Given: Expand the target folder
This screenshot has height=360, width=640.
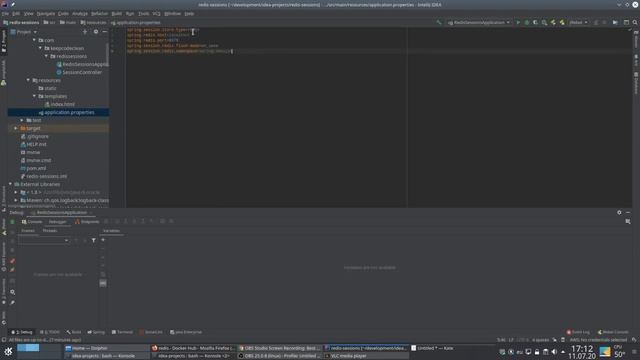Looking at the screenshot, I should pyautogui.click(x=16, y=128).
